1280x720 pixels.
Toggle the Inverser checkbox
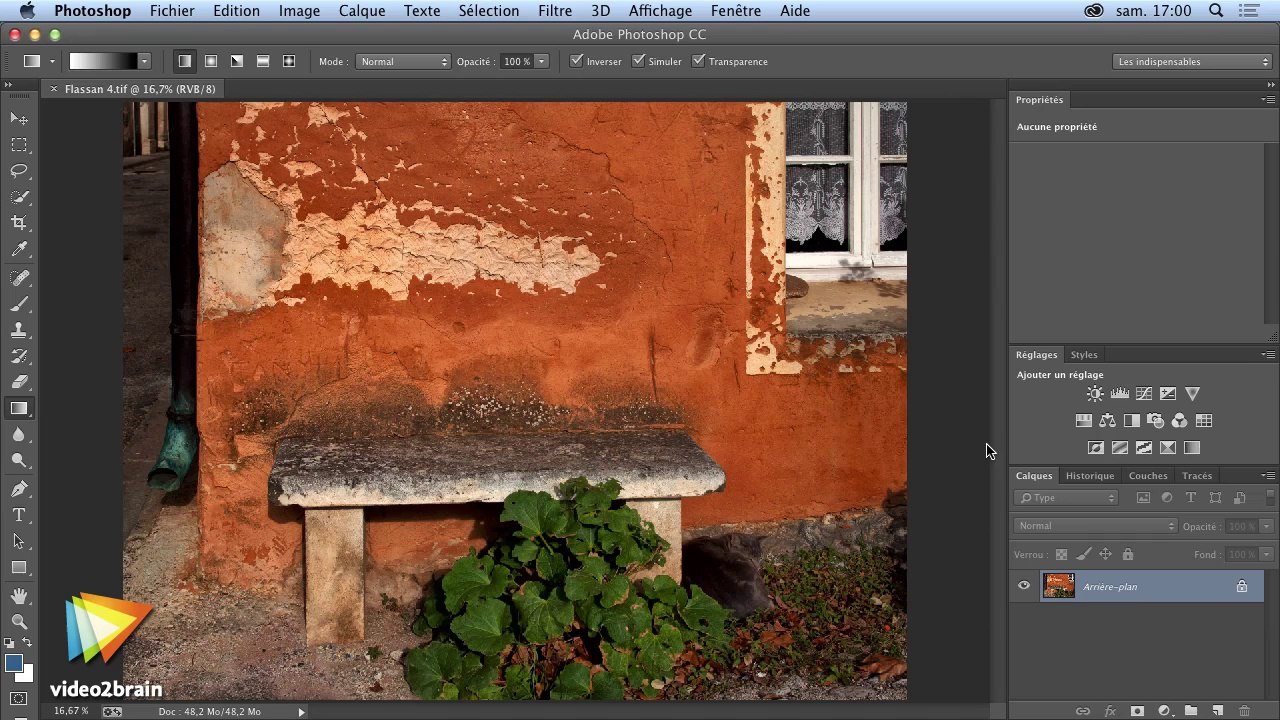576,61
